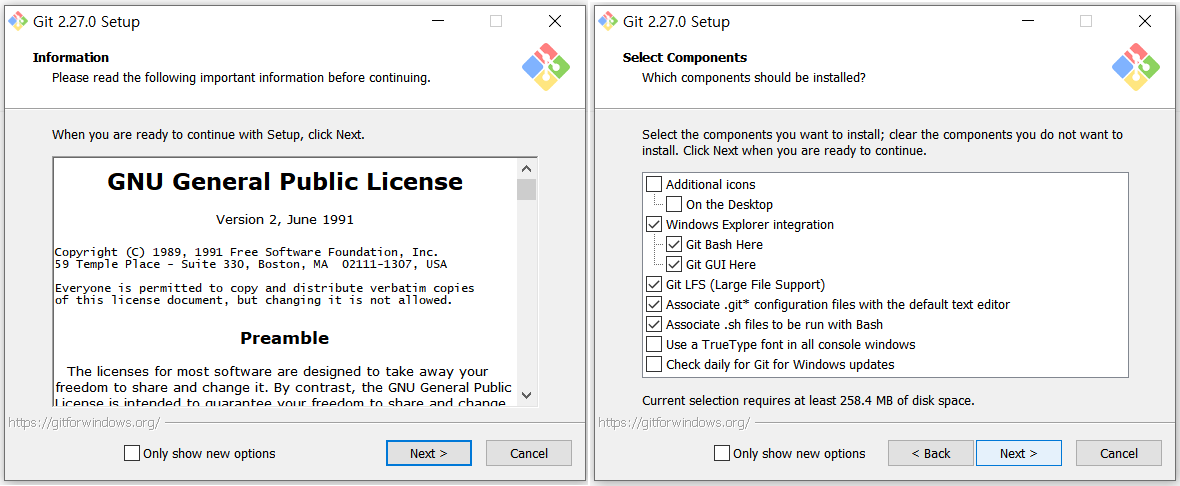Tick Only show new options in Information window
This screenshot has width=1180, height=486.
pyautogui.click(x=132, y=454)
